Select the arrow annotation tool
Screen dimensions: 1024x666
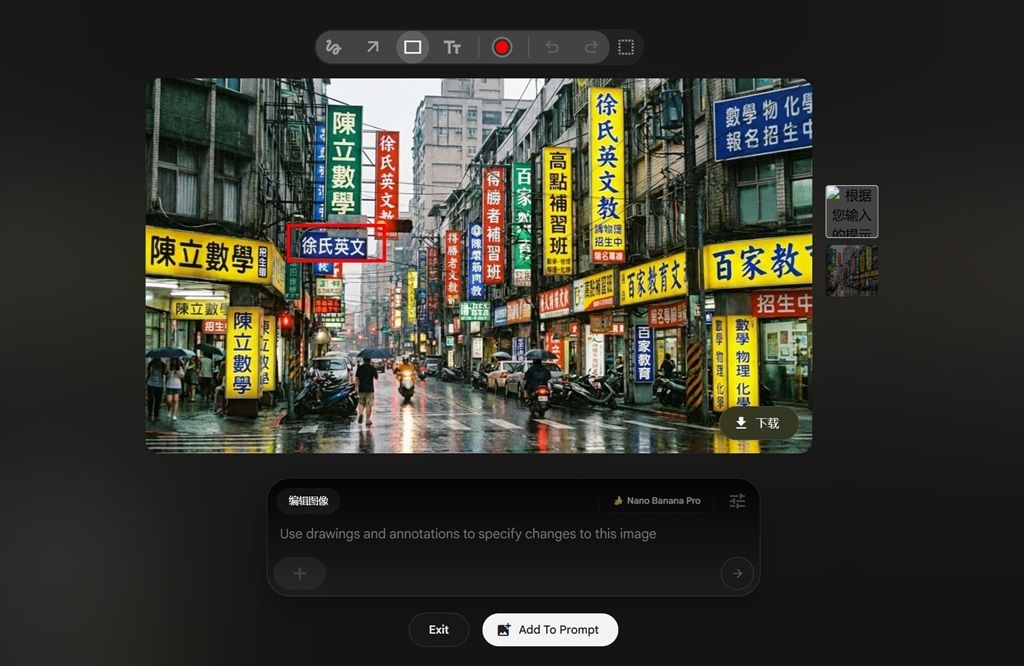372,47
